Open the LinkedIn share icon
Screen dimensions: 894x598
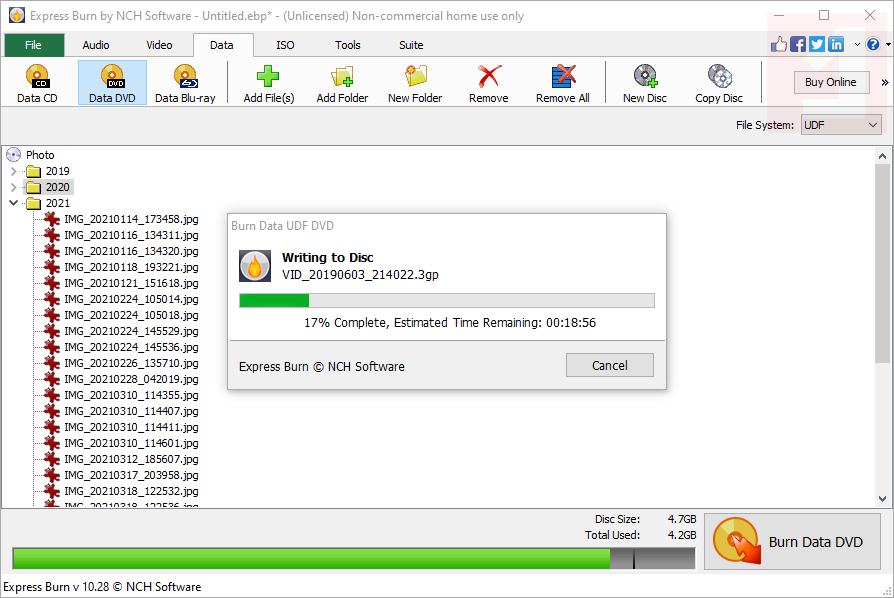pyautogui.click(x=836, y=44)
